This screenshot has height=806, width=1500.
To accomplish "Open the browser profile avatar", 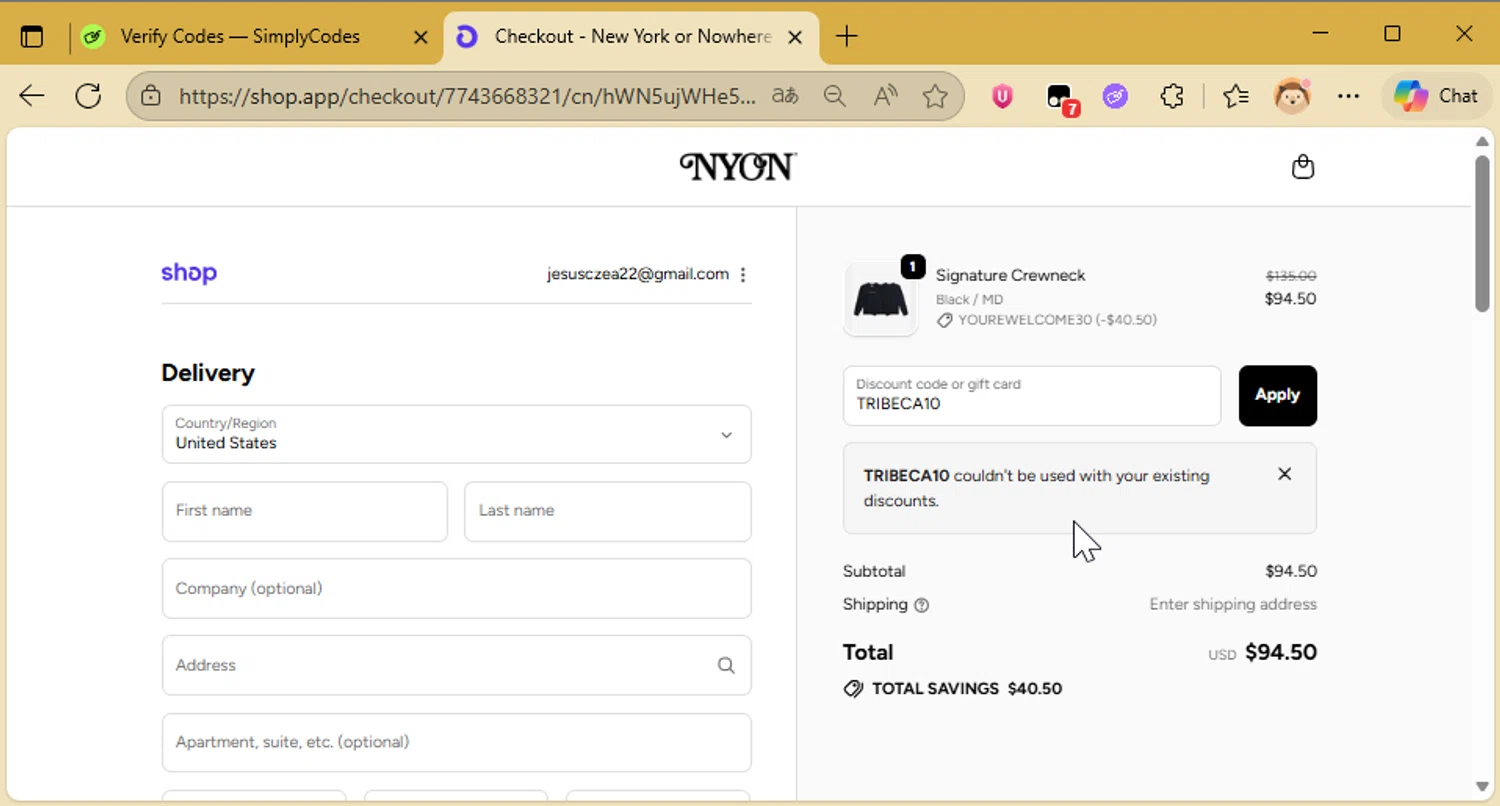I will pyautogui.click(x=1292, y=96).
